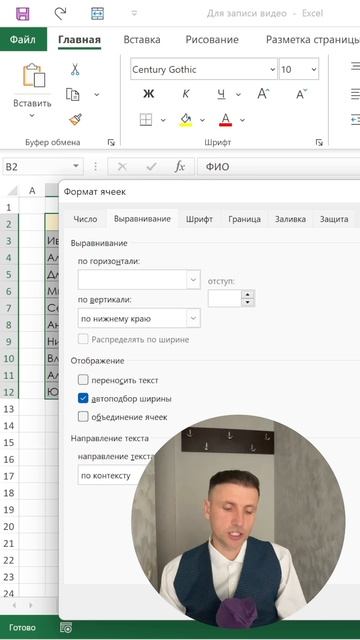Screen dimensions: 360x640
Task: Open the Разметка страницы ribbon tab
Action: click(x=312, y=40)
